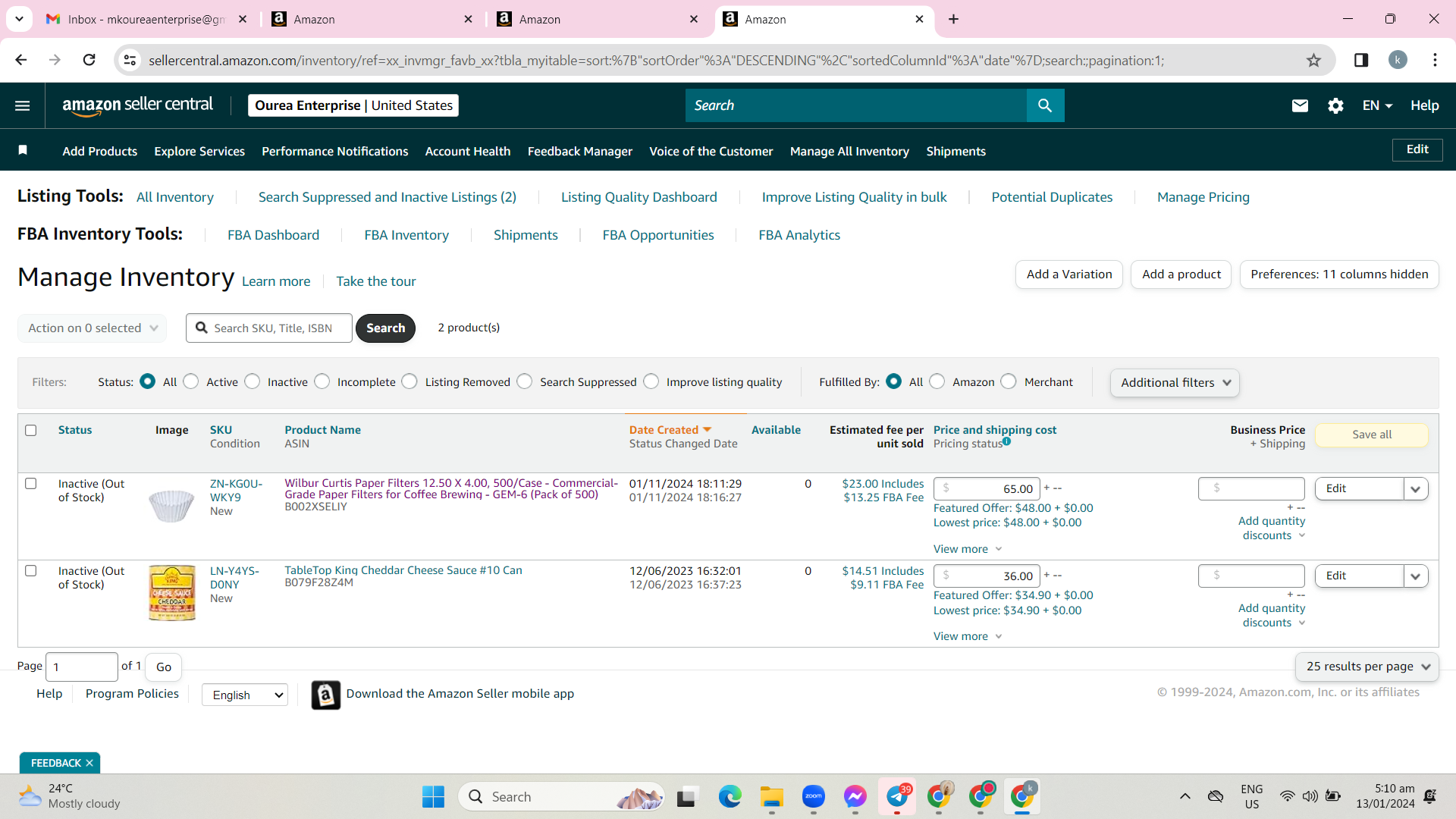1456x819 pixels.
Task: Open Edit dropdown arrow for TableTop King row
Action: pyautogui.click(x=1416, y=576)
